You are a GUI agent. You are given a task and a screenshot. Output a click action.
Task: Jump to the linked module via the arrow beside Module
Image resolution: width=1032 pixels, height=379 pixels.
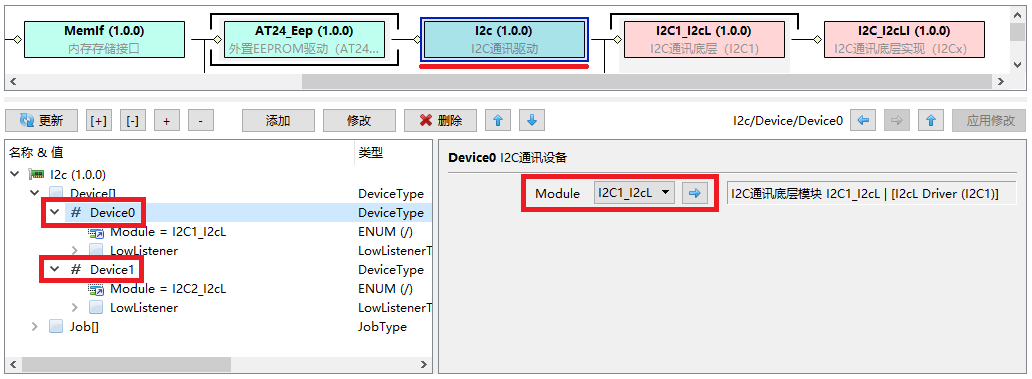pyautogui.click(x=694, y=193)
